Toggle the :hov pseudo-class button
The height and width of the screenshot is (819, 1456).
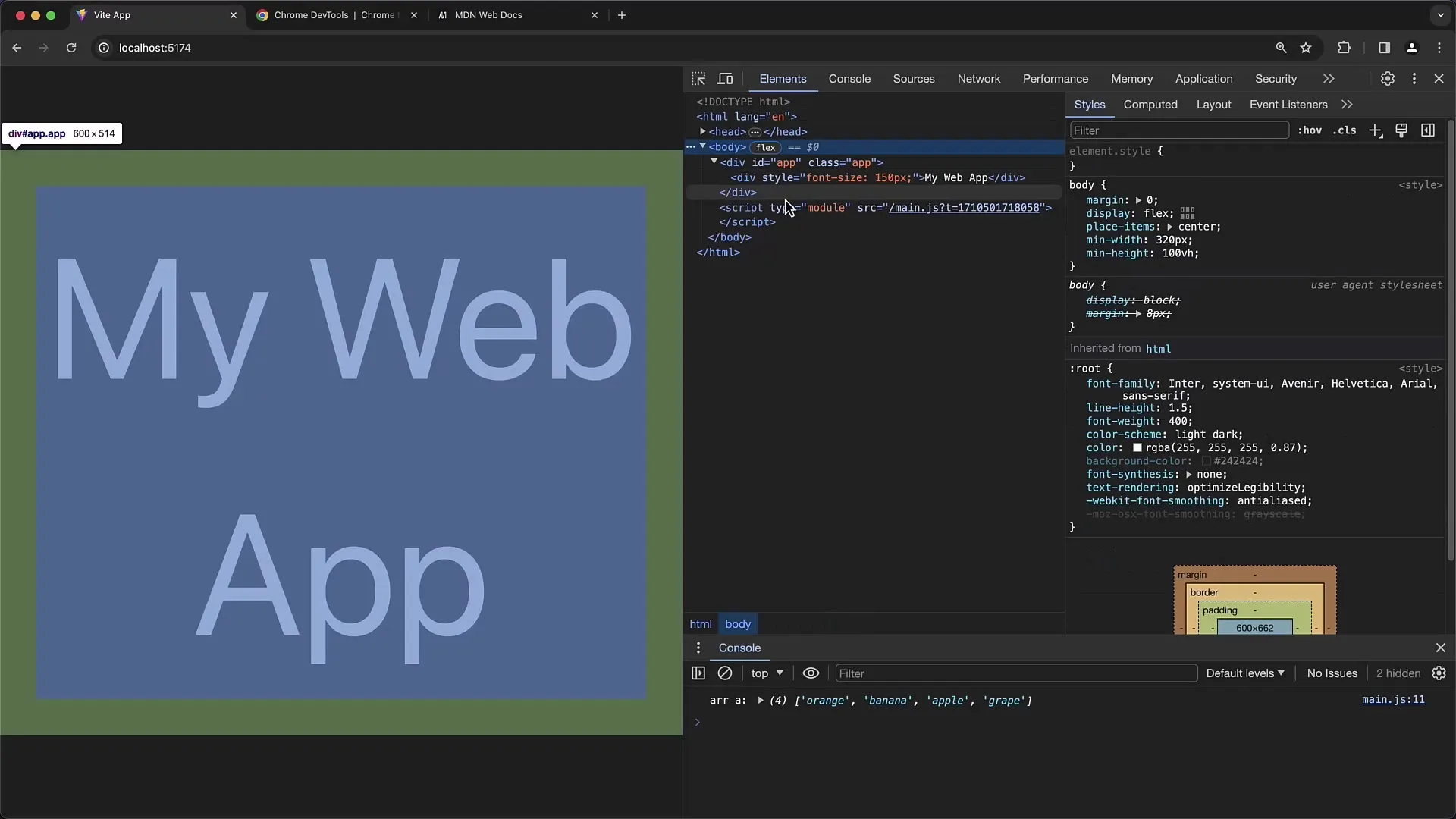point(1310,130)
